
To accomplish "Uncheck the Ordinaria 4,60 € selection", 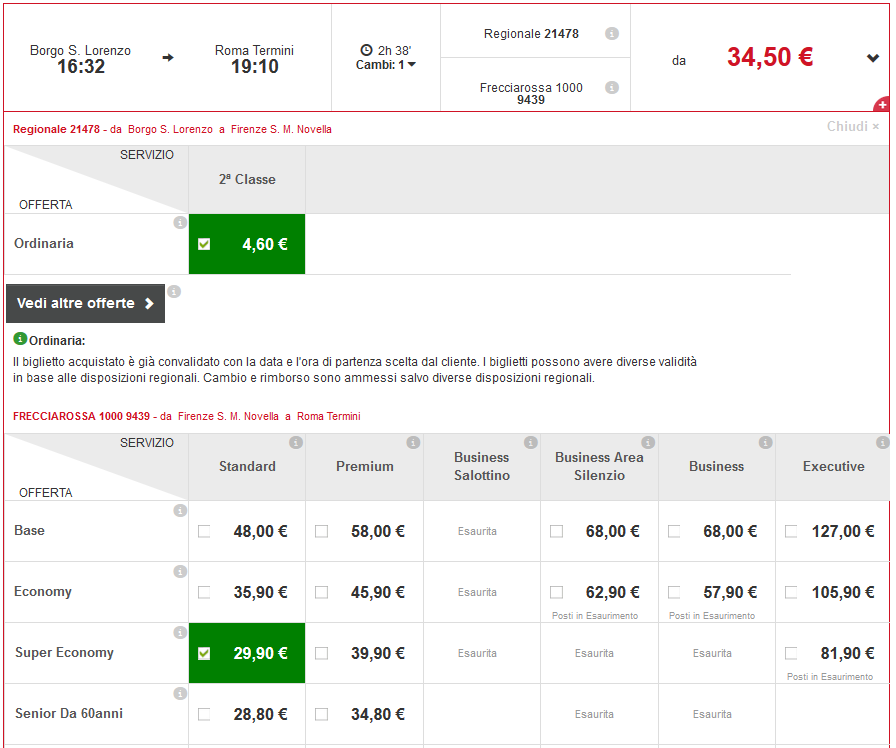I will tap(204, 244).
